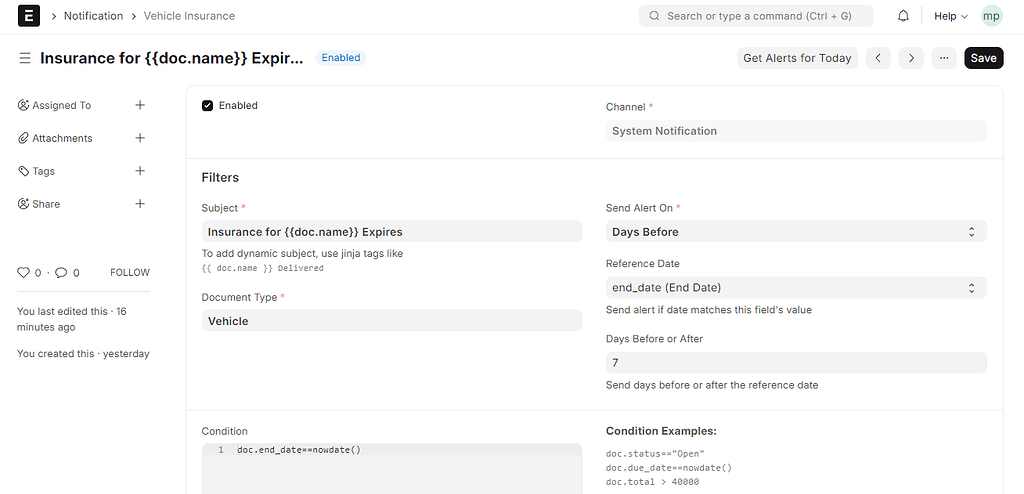Uncheck the Enabled checkbox

tap(208, 106)
